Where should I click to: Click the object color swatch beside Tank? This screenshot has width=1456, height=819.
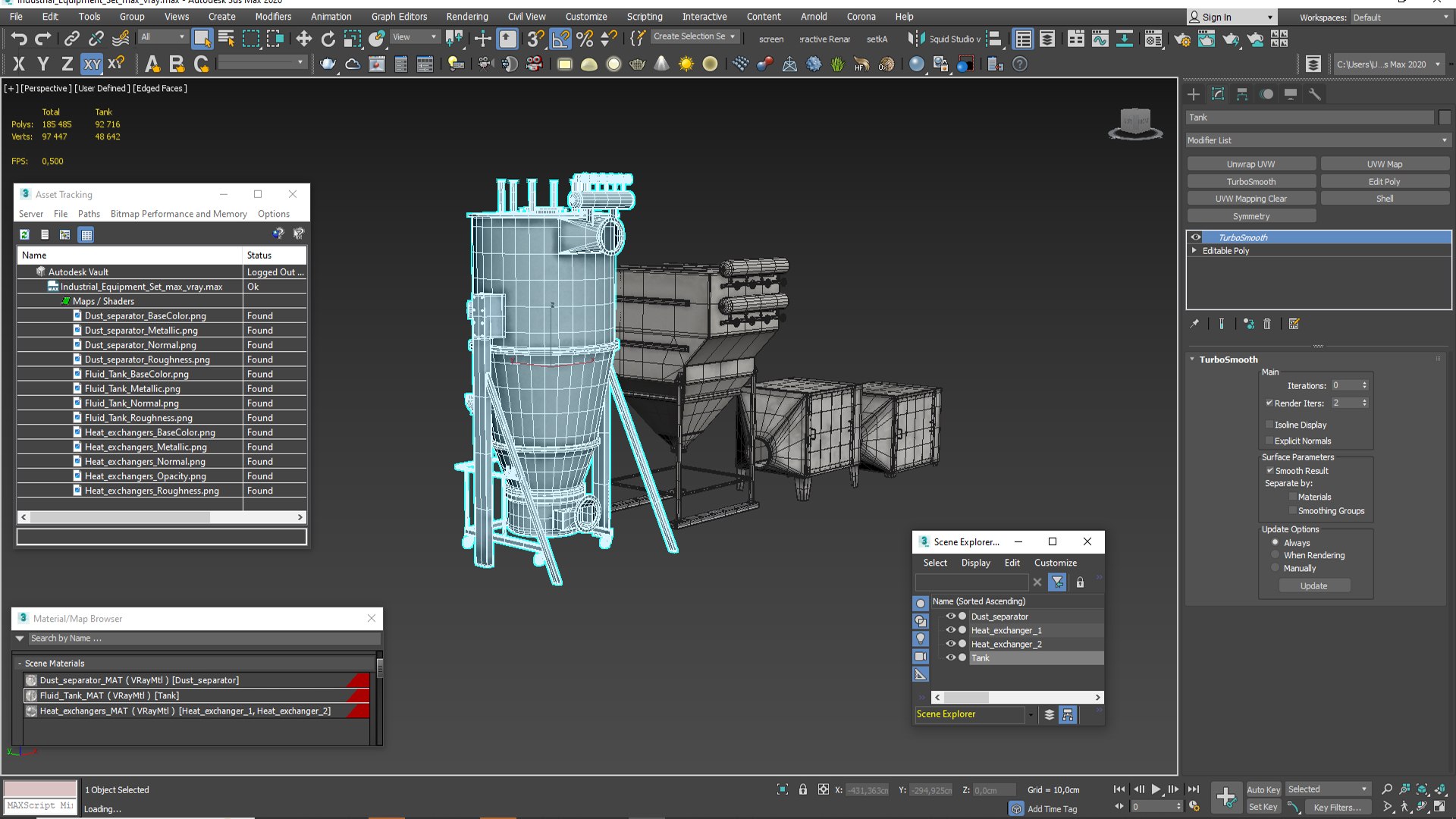pyautogui.click(x=1445, y=118)
